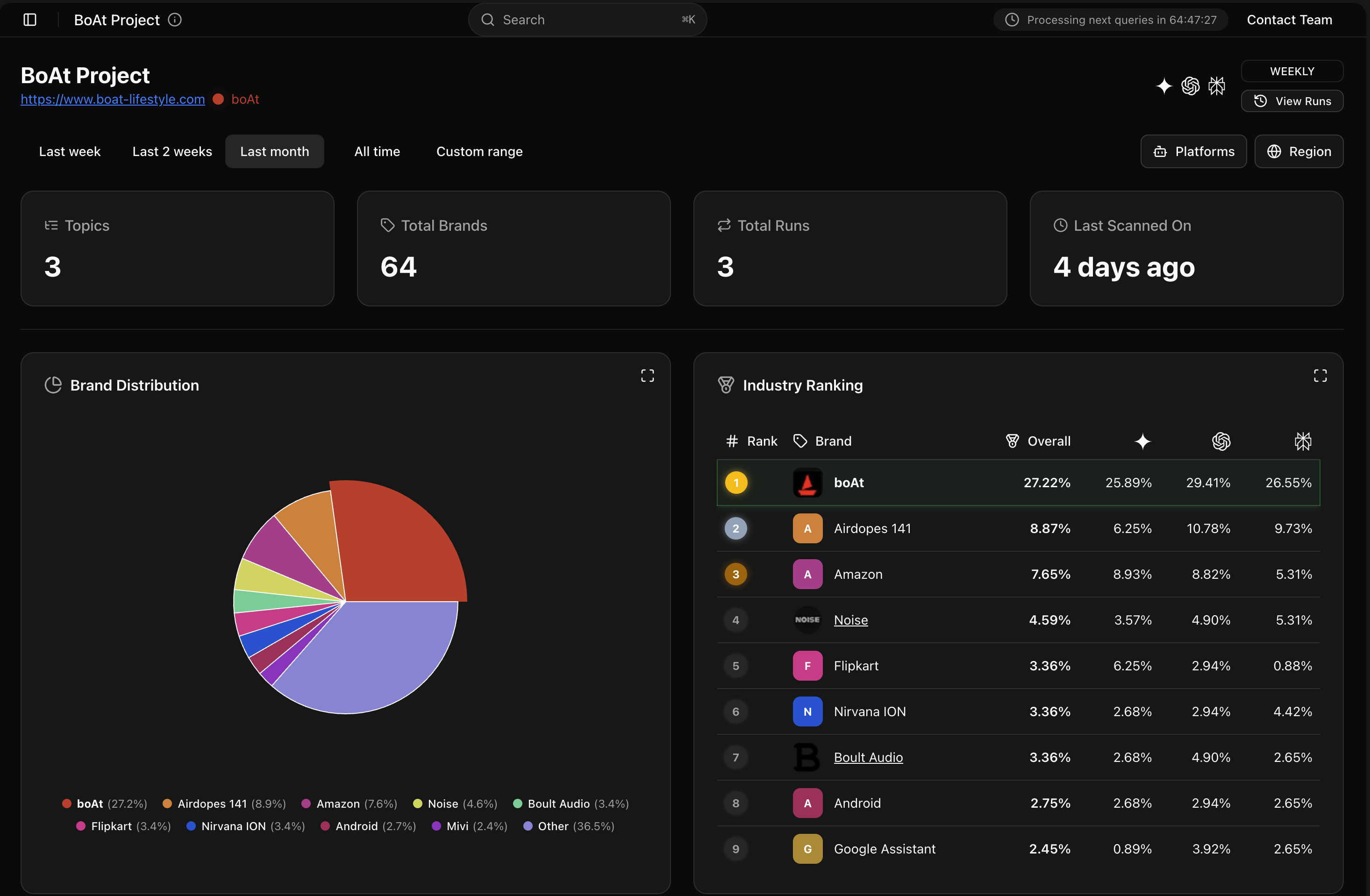
Task: Select the All time tab
Action: [x=377, y=151]
